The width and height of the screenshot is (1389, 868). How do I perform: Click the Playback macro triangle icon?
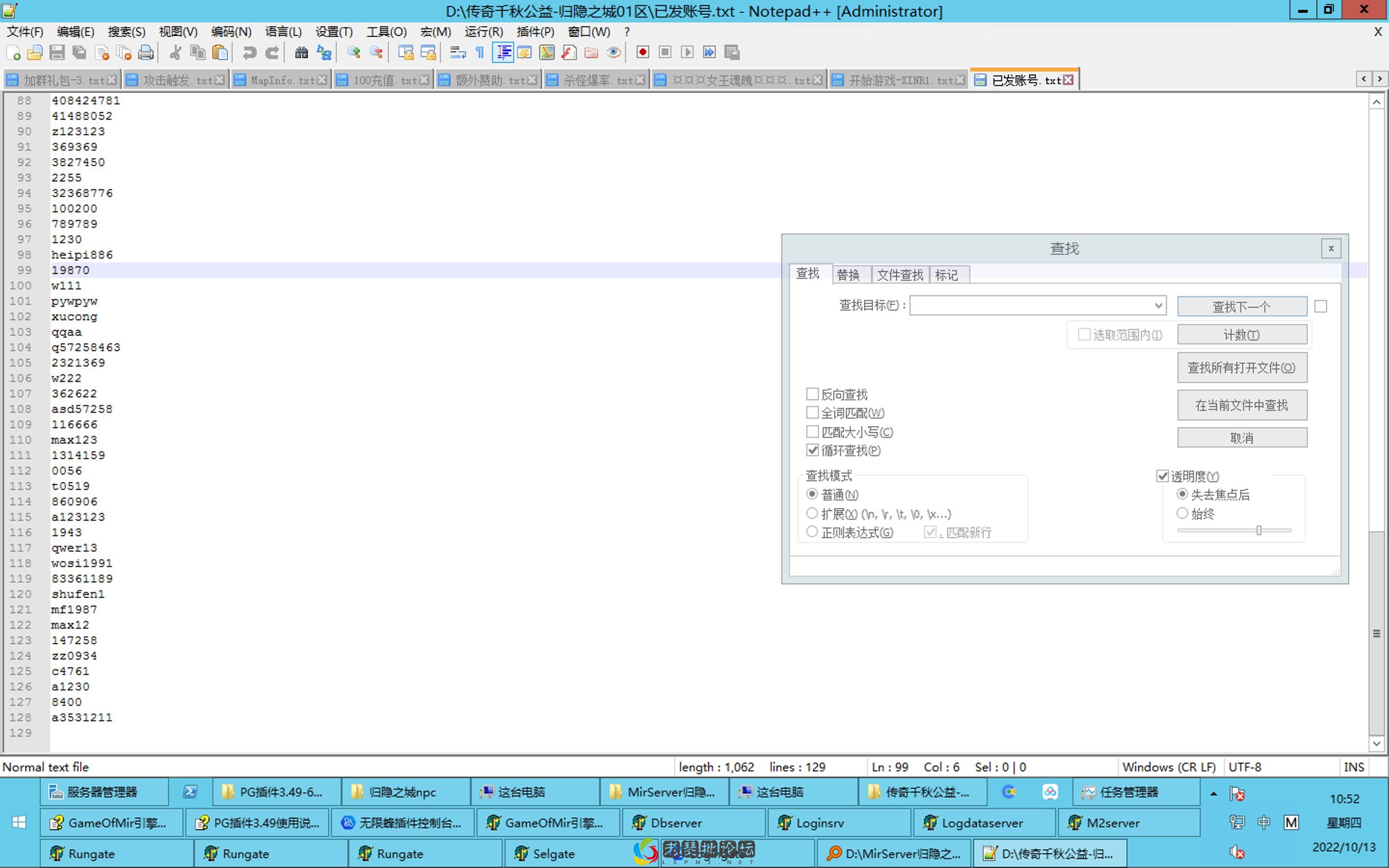687,53
